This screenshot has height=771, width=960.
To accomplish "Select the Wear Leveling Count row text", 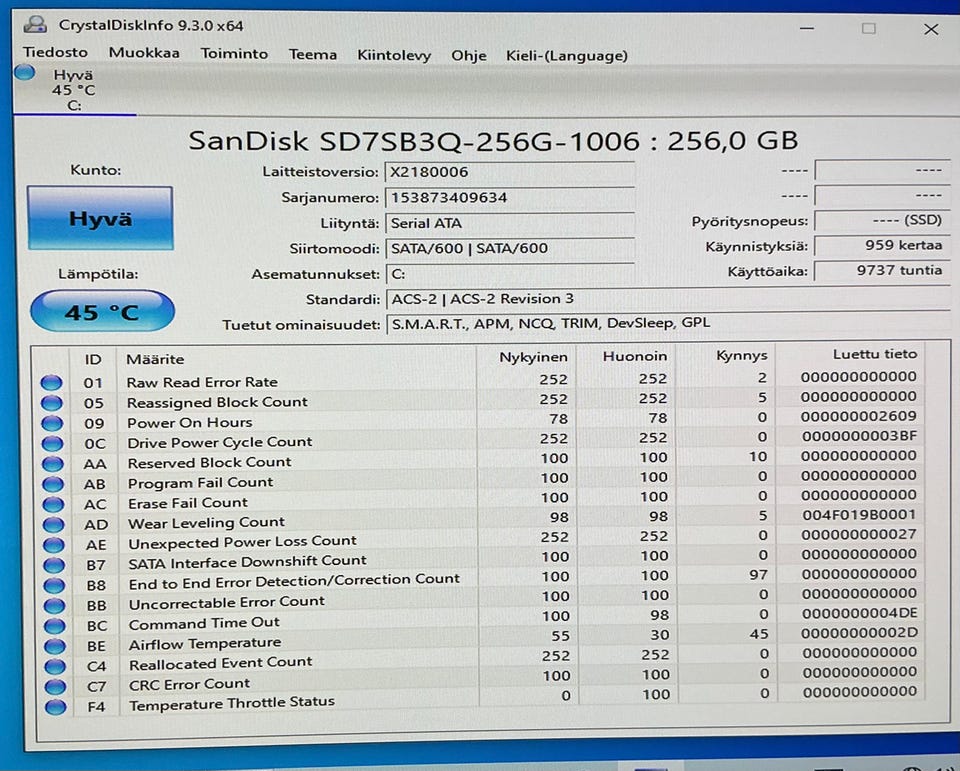I will click(x=206, y=522).
